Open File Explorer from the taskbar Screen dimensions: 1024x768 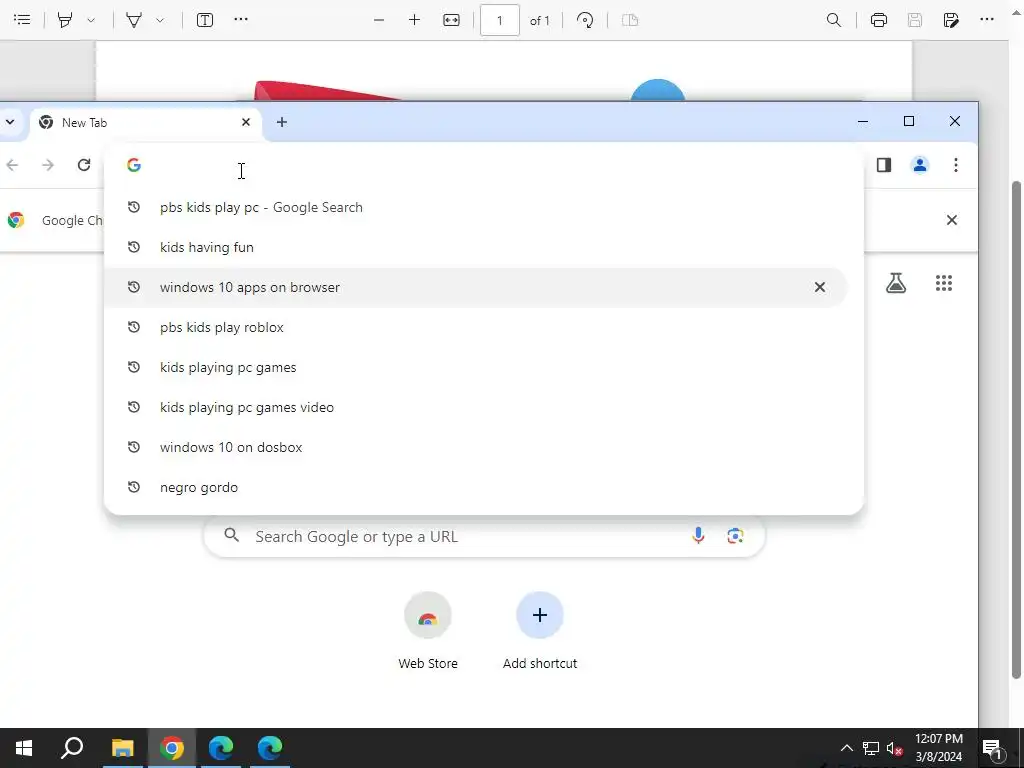[x=122, y=748]
